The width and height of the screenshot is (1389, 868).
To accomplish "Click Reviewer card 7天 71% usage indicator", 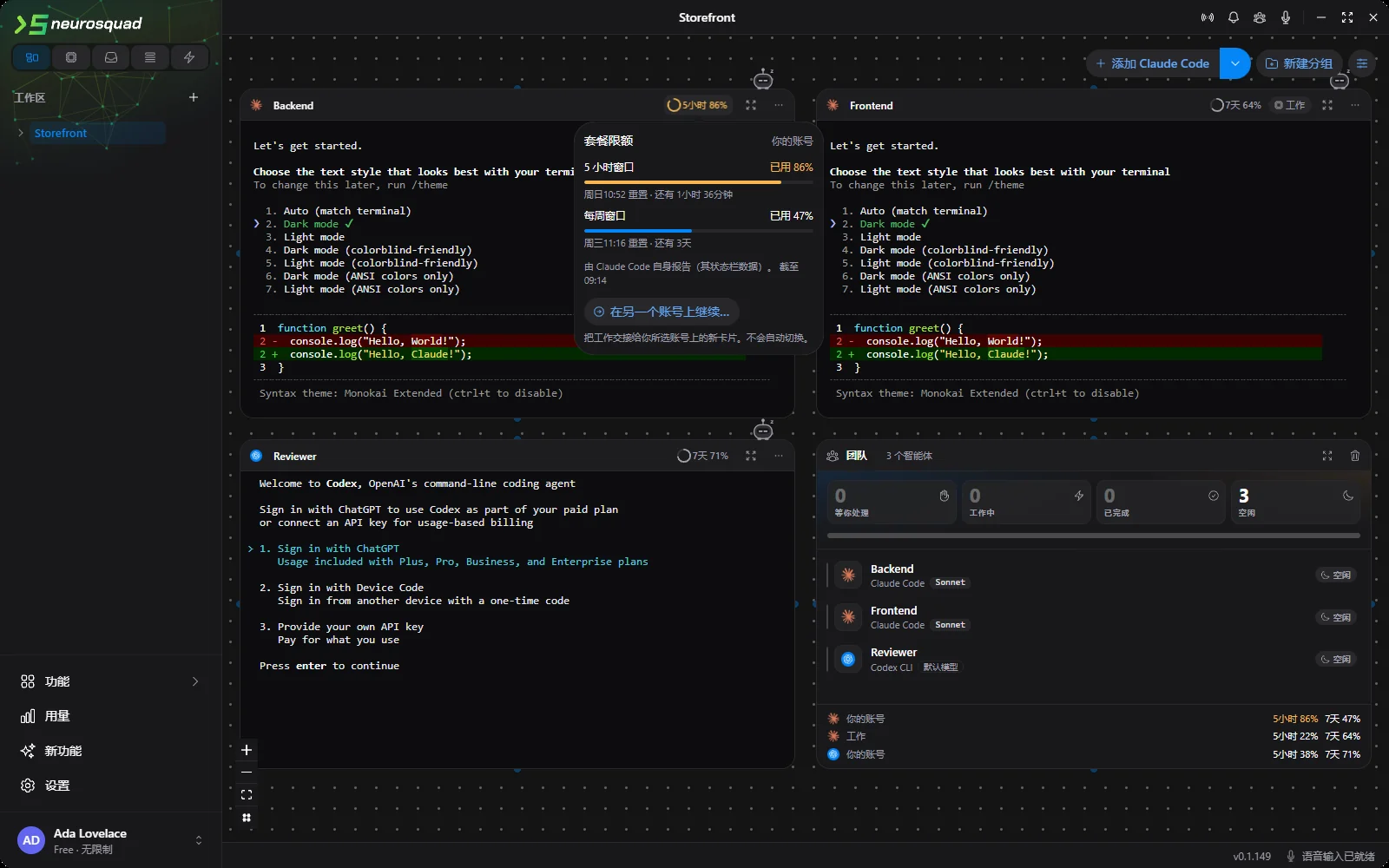I will [702, 456].
